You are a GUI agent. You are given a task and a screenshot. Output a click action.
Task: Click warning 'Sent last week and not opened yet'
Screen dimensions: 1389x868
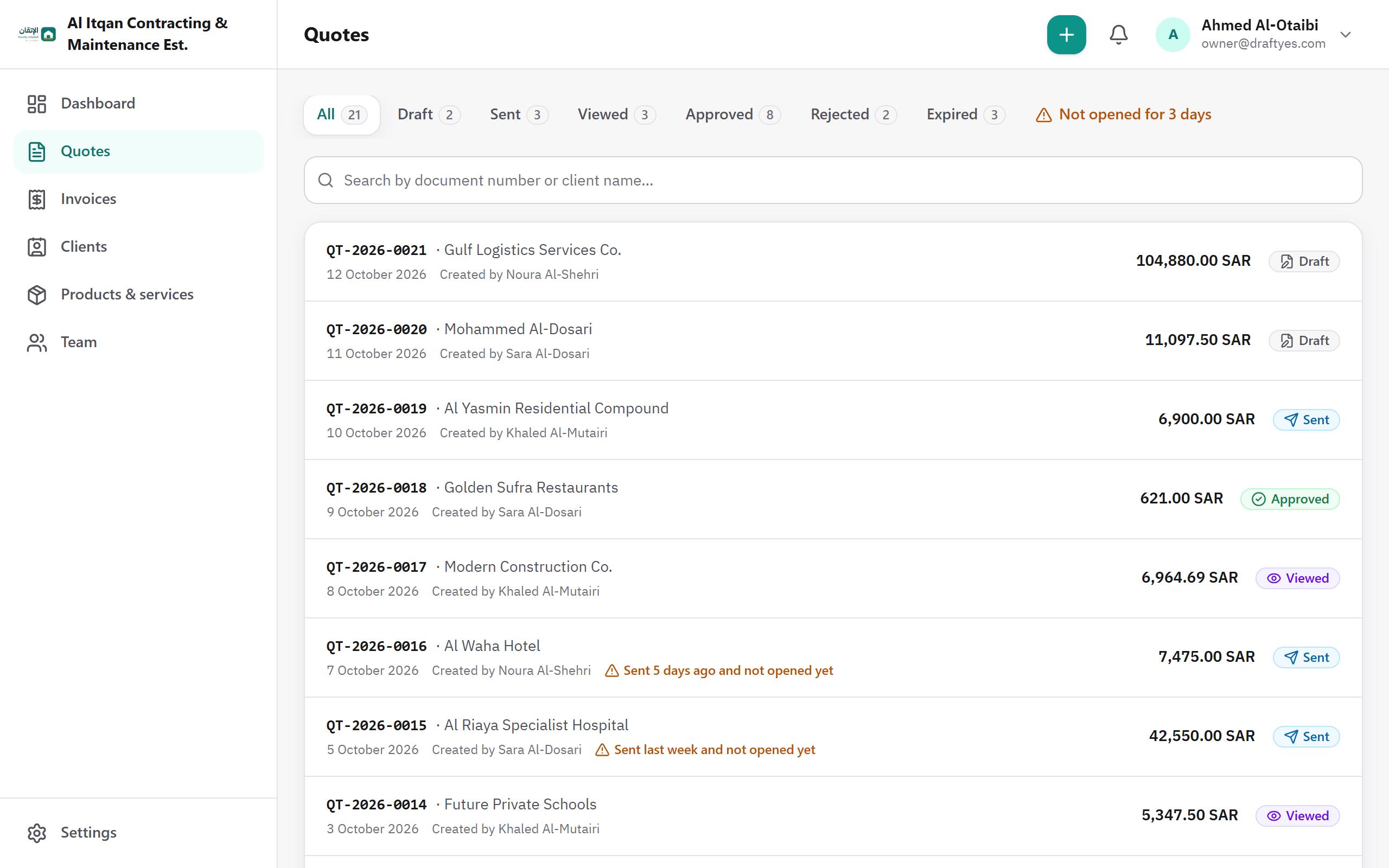point(705,750)
